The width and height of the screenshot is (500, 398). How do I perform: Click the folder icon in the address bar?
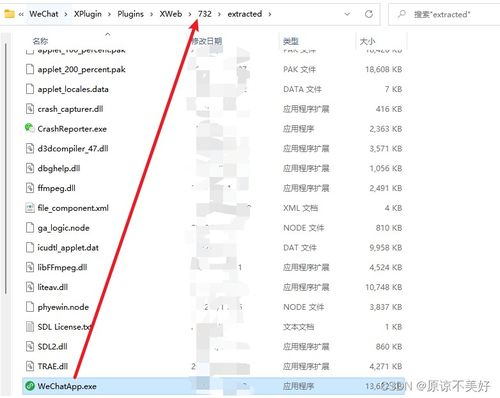click(9, 14)
